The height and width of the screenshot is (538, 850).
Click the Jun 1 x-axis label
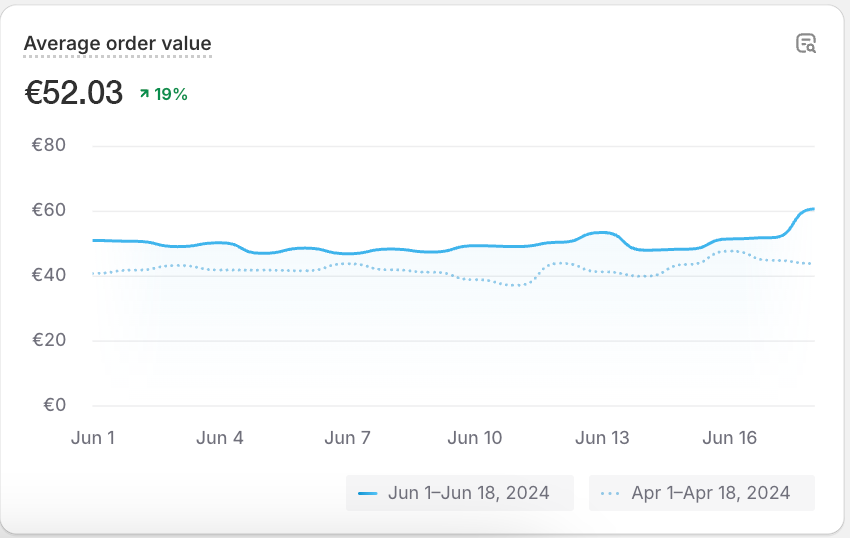[x=93, y=438]
